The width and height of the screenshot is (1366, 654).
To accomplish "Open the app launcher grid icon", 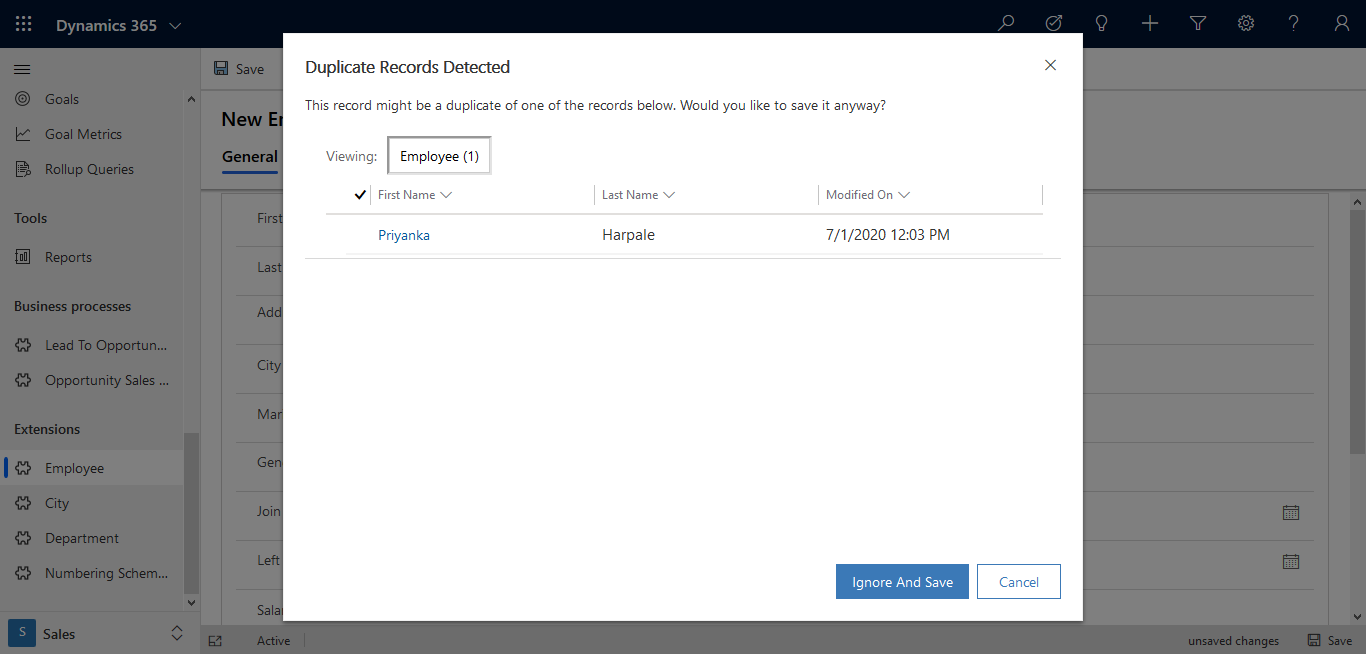I will [x=22, y=22].
